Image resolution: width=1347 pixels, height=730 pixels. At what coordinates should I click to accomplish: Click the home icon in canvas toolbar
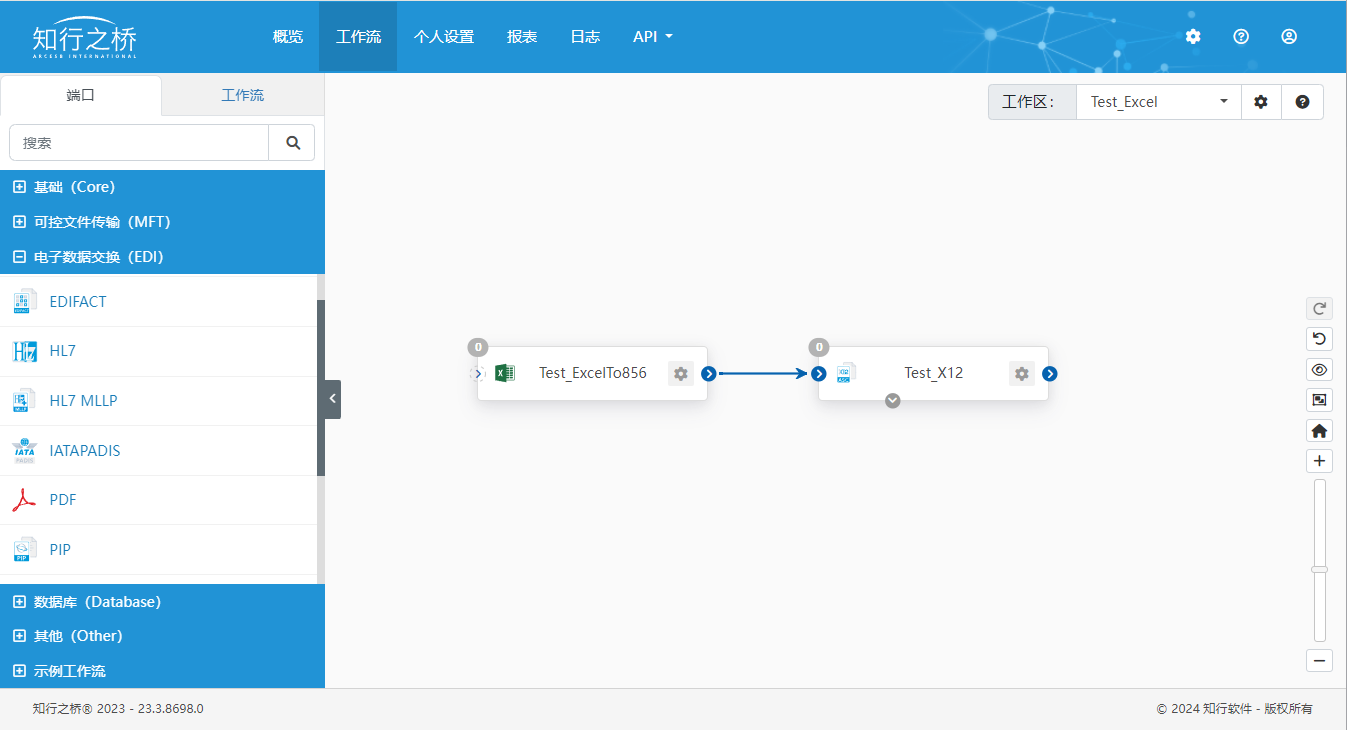pyautogui.click(x=1319, y=431)
